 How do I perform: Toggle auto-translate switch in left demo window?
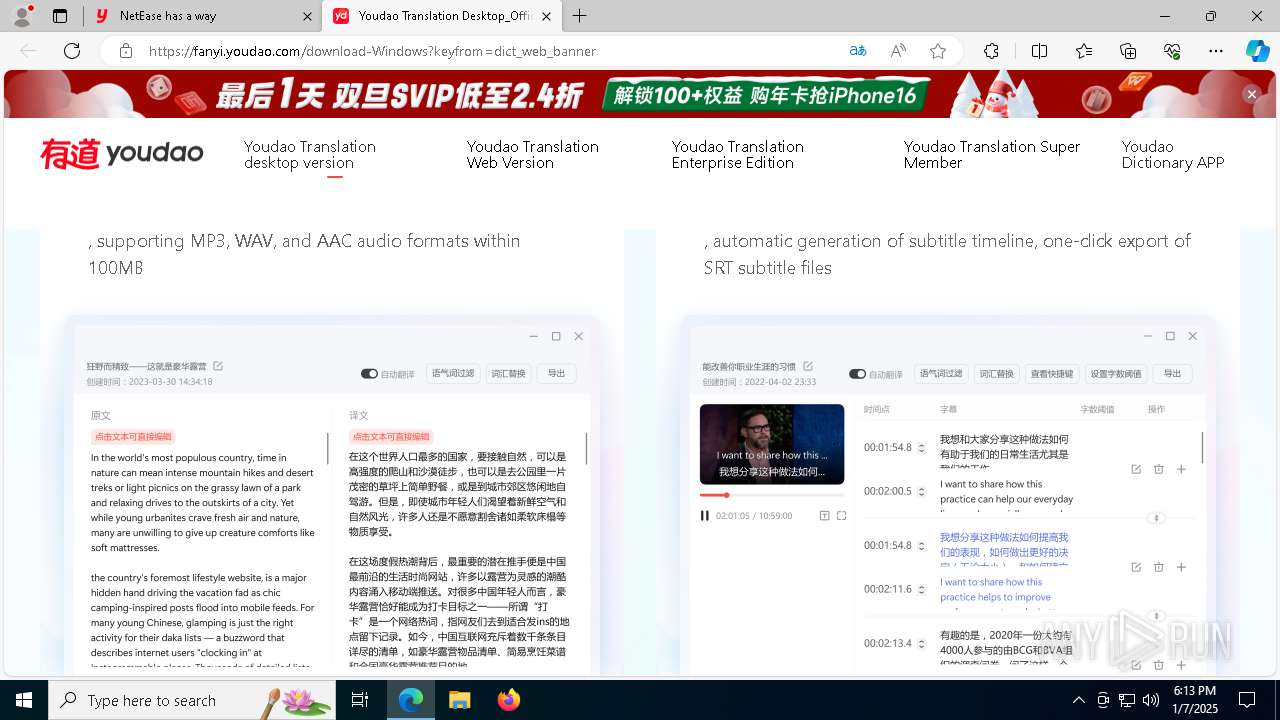(x=369, y=374)
